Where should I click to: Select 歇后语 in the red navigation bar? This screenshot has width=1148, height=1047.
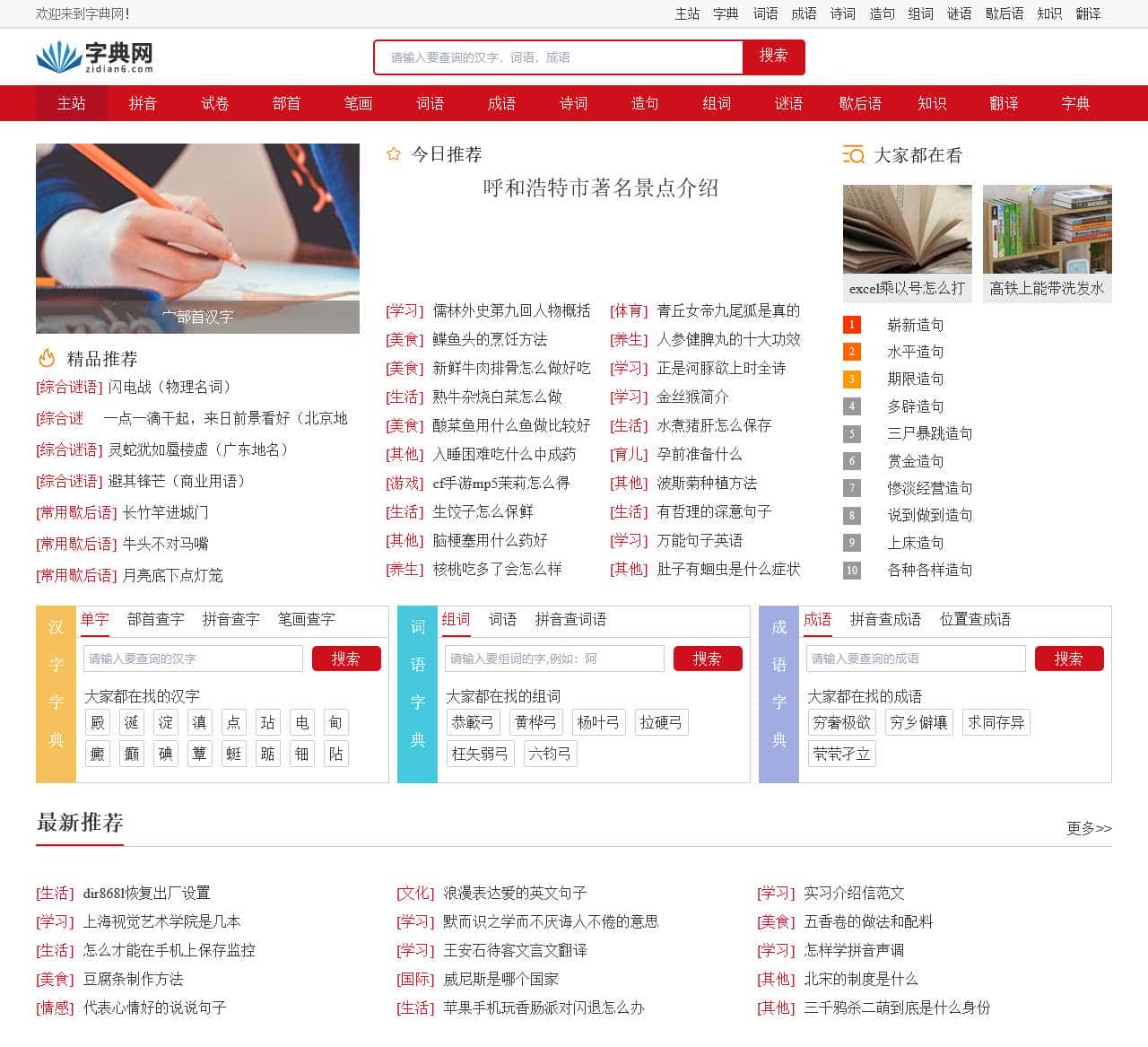pos(860,103)
